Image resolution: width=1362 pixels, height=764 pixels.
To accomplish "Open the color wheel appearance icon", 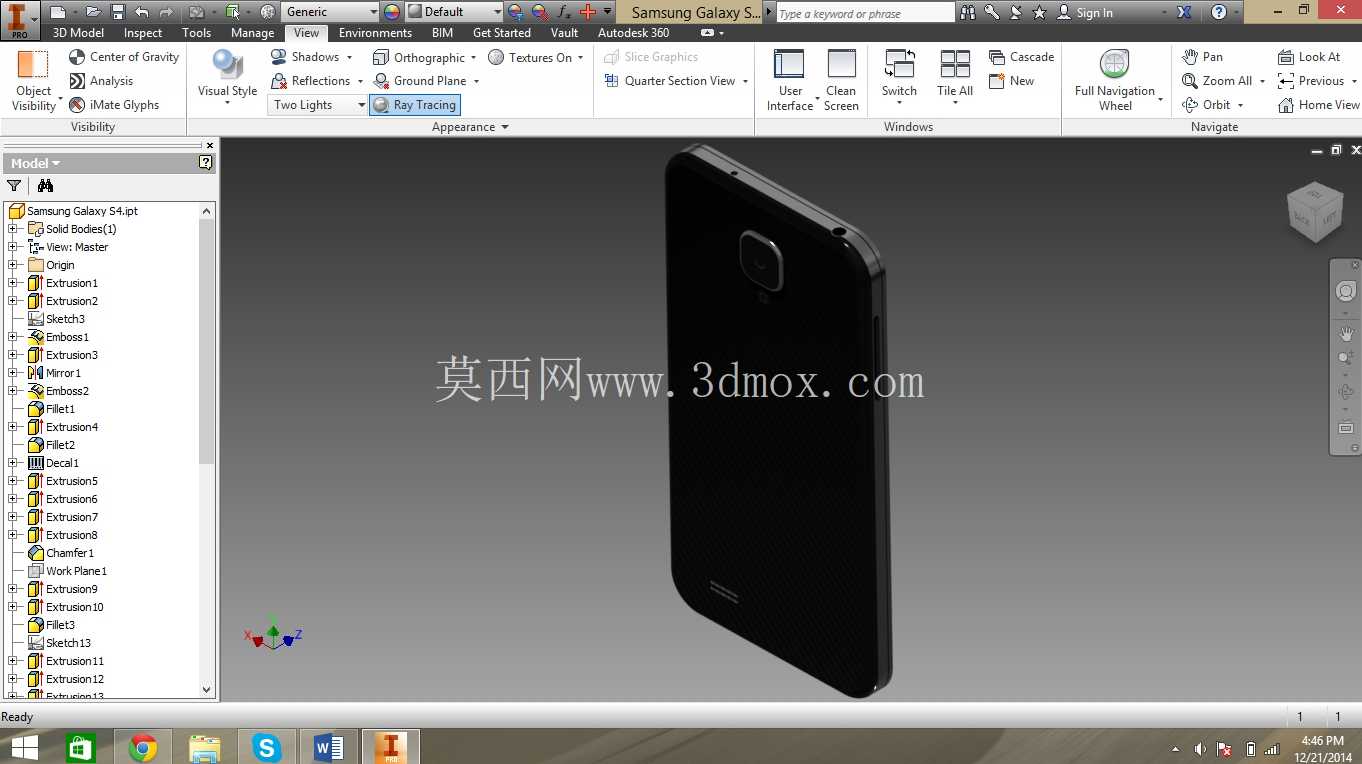I will [x=392, y=12].
